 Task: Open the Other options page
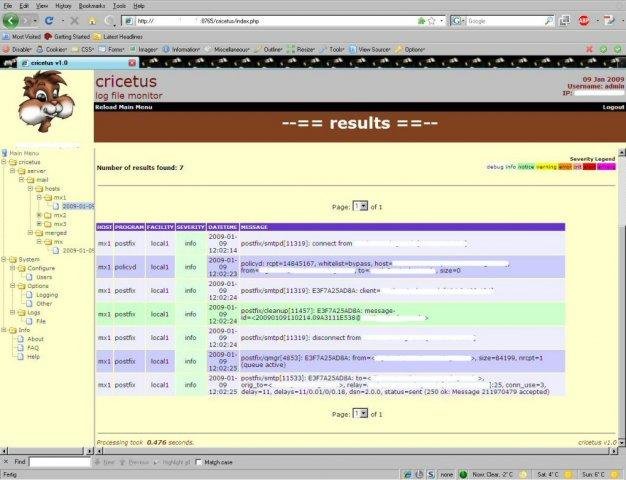click(x=44, y=303)
